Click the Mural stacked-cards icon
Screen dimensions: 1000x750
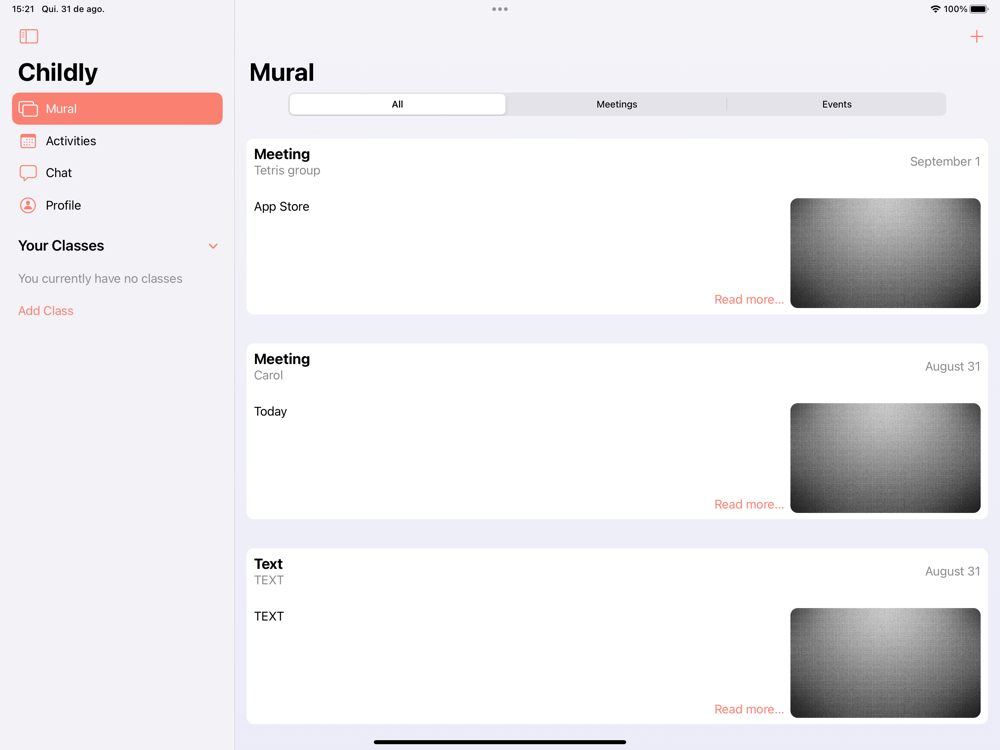(28, 109)
